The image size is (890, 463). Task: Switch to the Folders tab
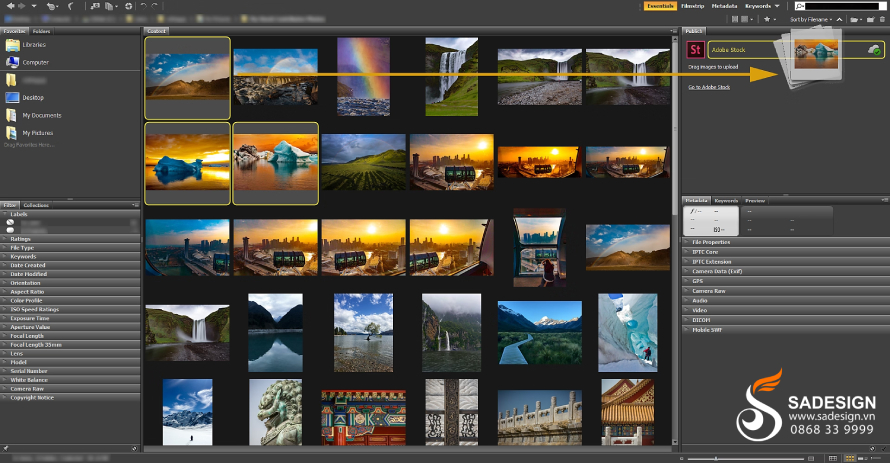click(x=41, y=31)
